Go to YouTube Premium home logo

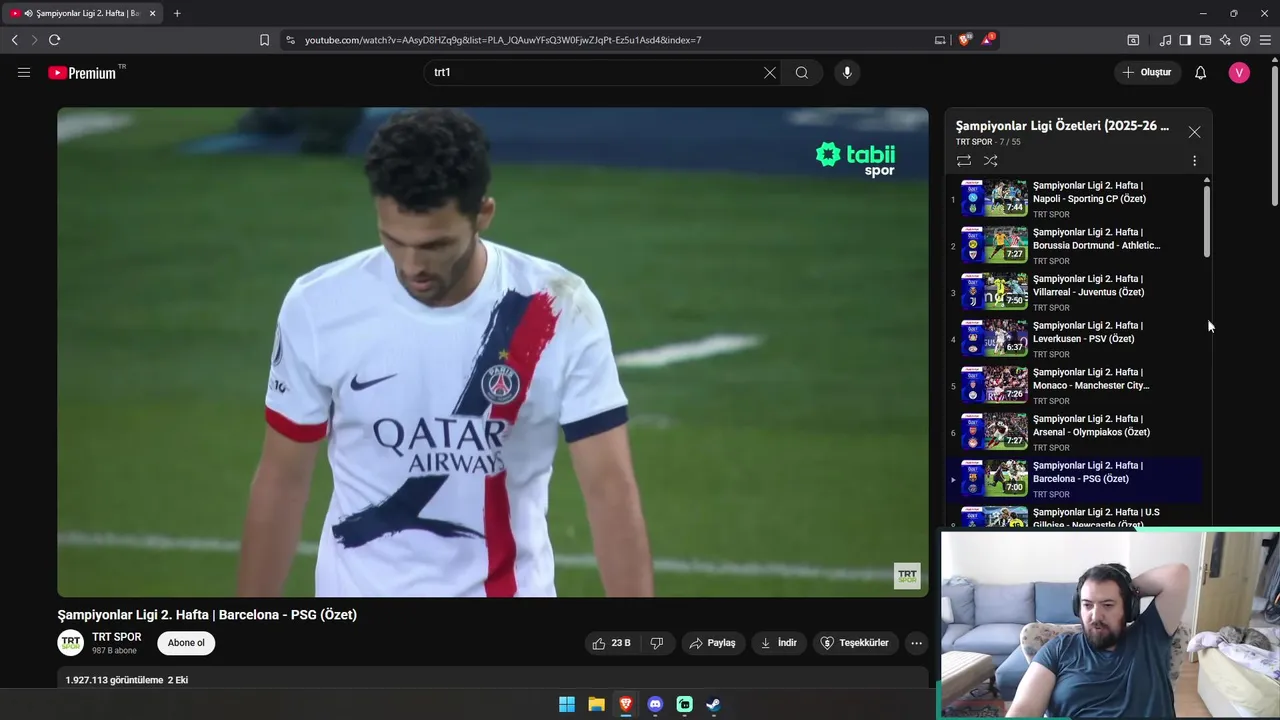[83, 72]
